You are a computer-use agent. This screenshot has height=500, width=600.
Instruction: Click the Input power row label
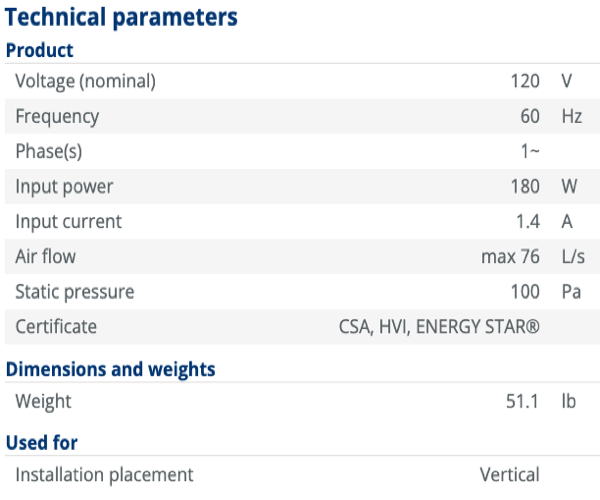click(64, 187)
